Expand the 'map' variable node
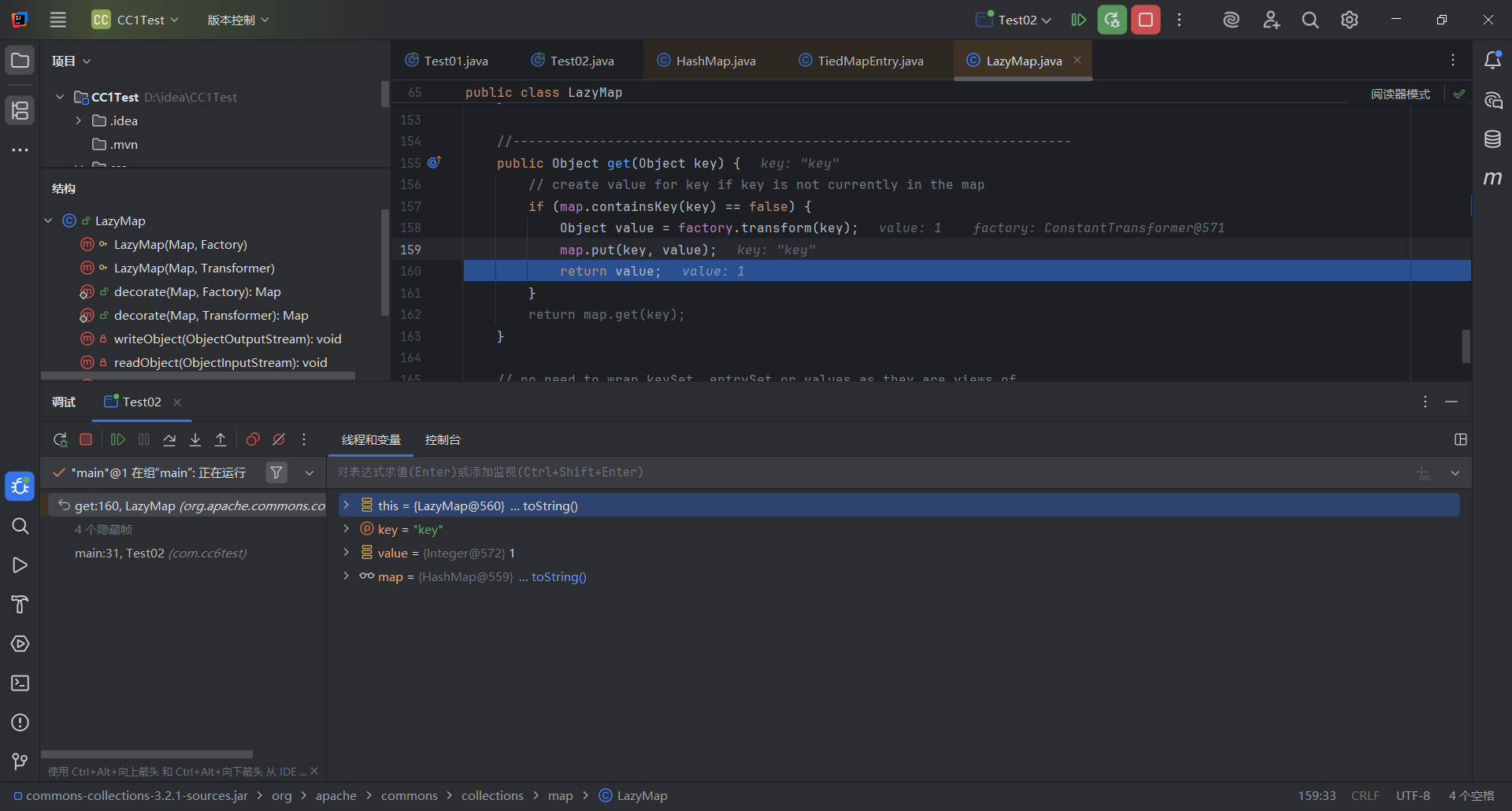Image resolution: width=1512 pixels, height=811 pixels. coord(346,576)
